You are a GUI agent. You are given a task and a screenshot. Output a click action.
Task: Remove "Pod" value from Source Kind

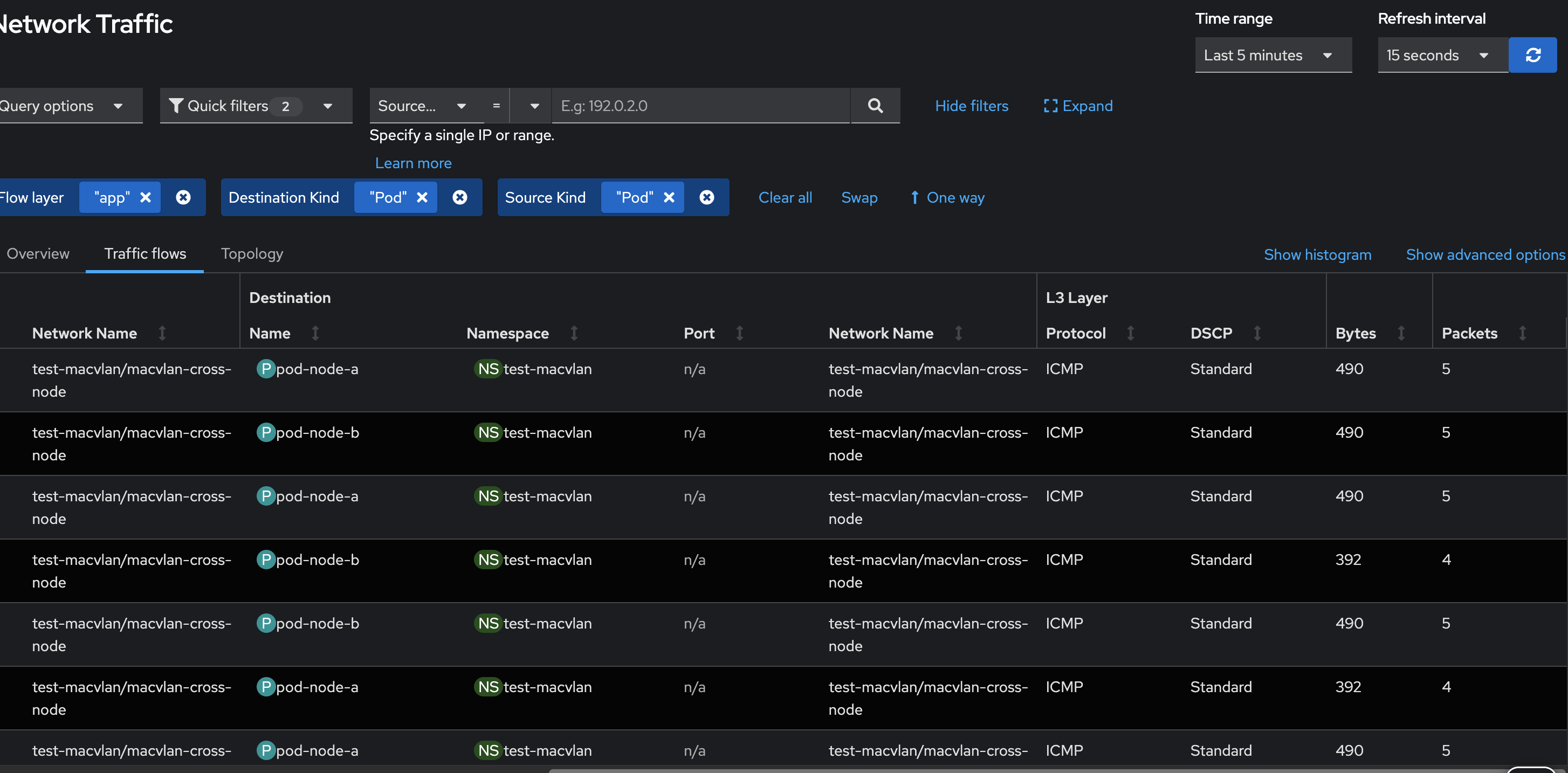click(x=669, y=197)
